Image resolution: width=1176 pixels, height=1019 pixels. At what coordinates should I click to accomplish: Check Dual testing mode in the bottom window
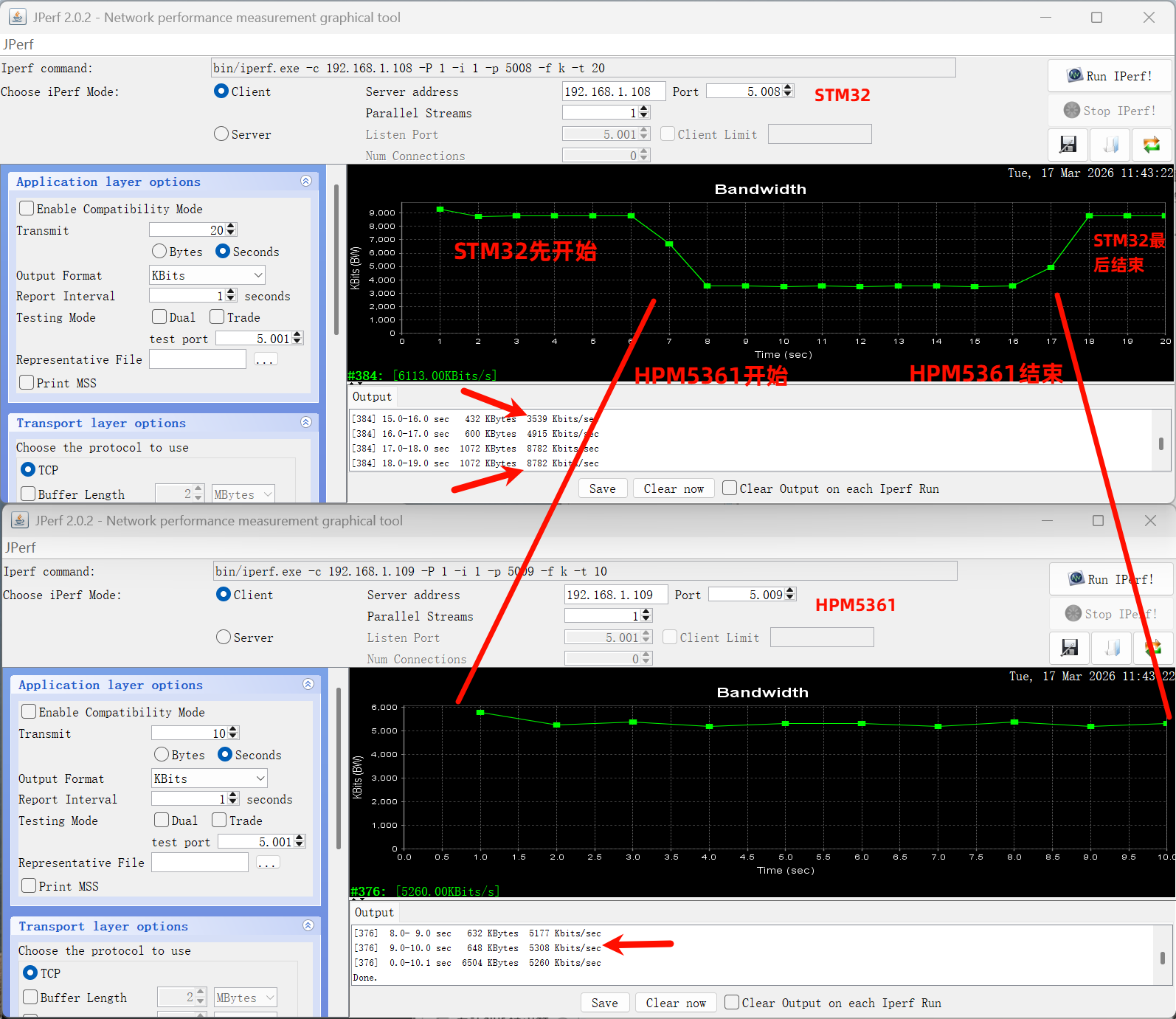[x=162, y=821]
